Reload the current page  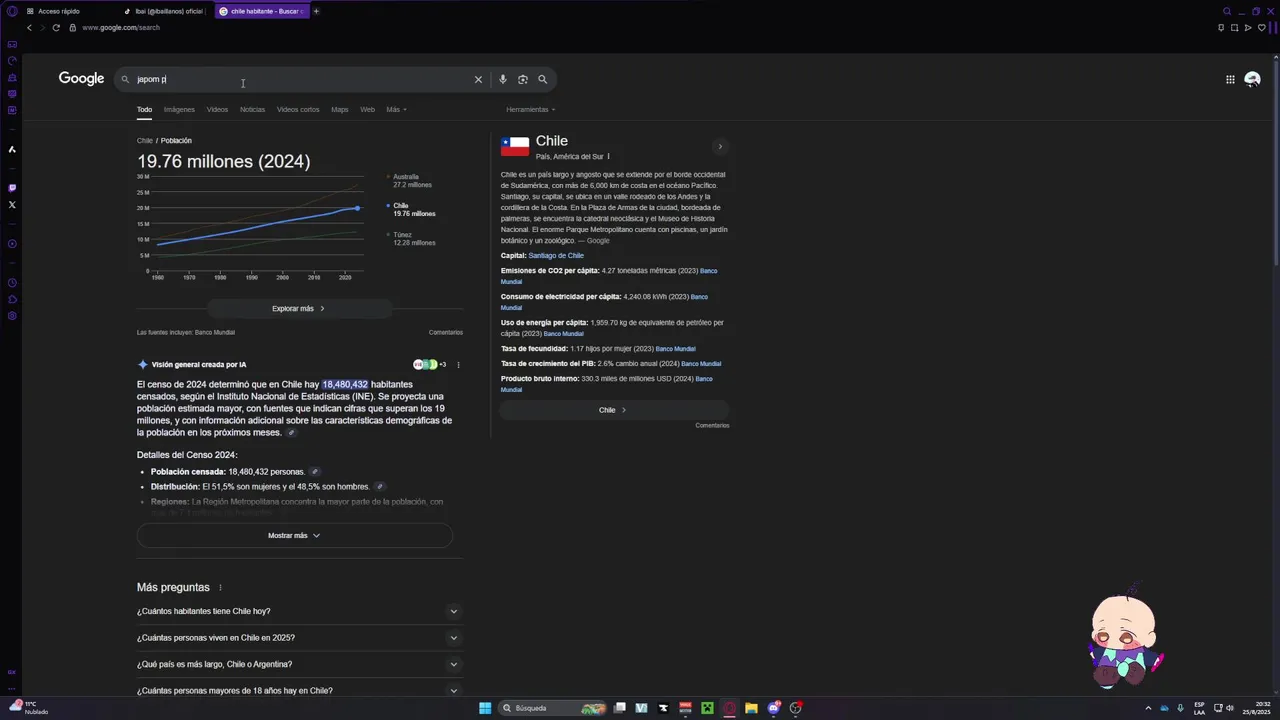click(56, 28)
